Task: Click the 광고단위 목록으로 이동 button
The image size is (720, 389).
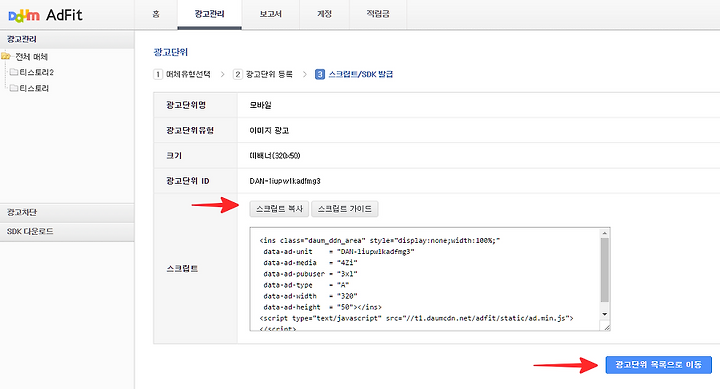Action: click(658, 365)
